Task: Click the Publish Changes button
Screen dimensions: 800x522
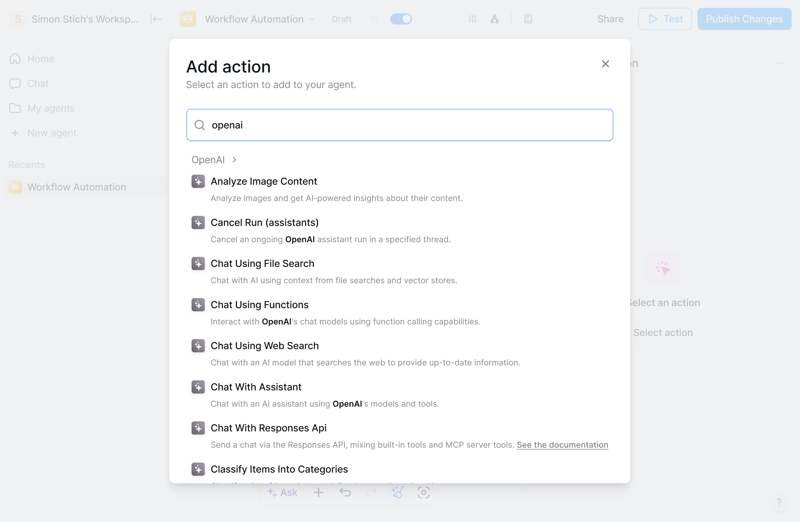Action: coord(744,19)
